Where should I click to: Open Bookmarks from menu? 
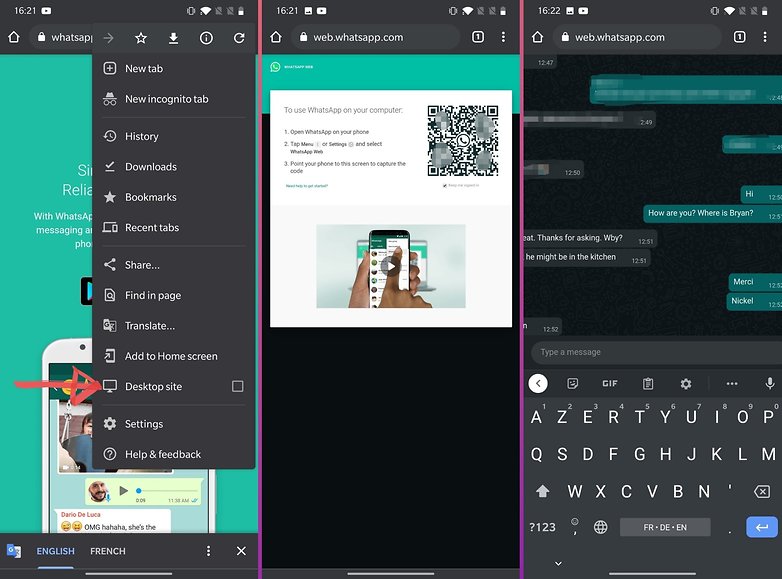174,197
